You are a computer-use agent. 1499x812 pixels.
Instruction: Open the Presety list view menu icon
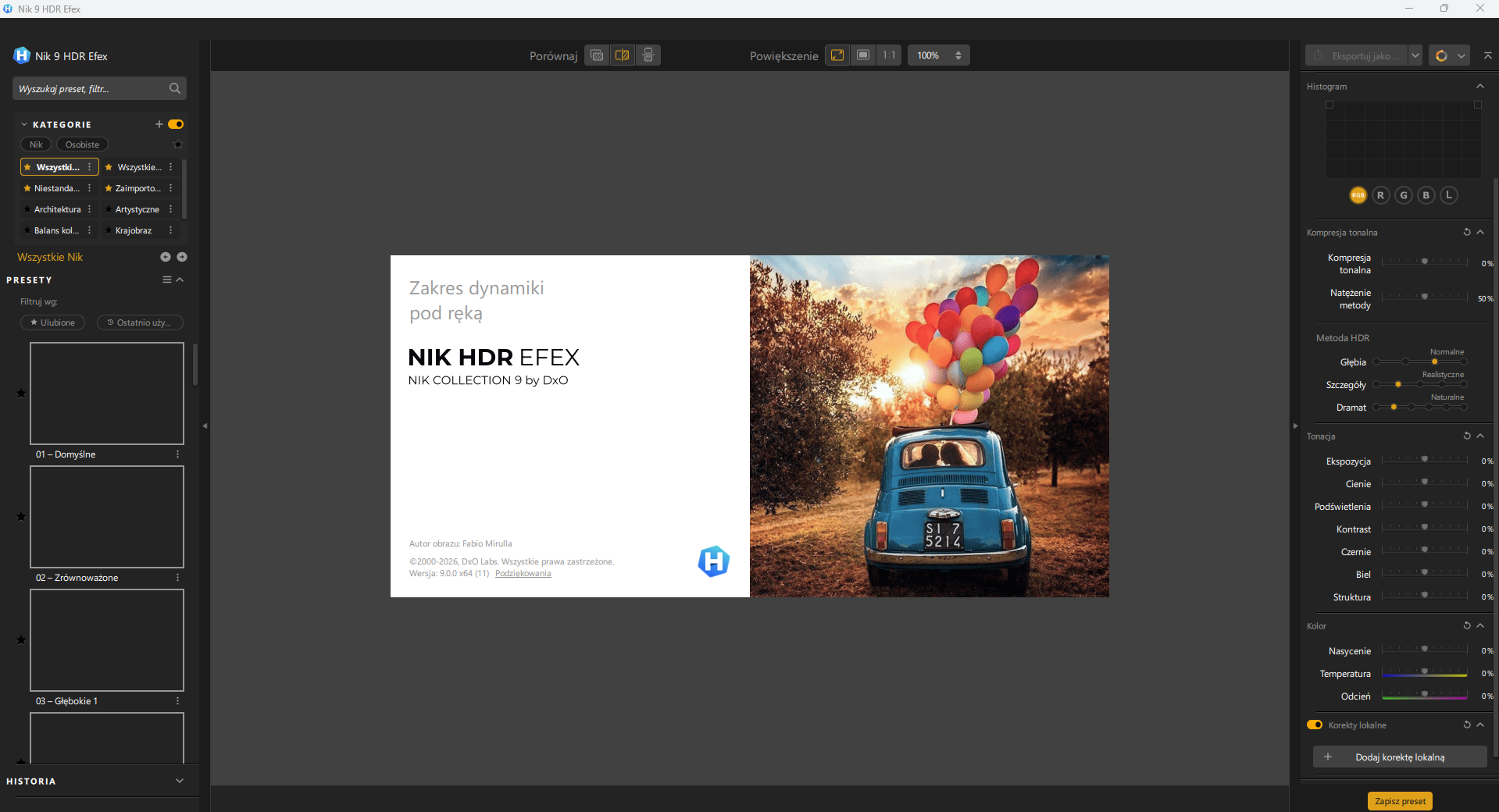(x=166, y=280)
